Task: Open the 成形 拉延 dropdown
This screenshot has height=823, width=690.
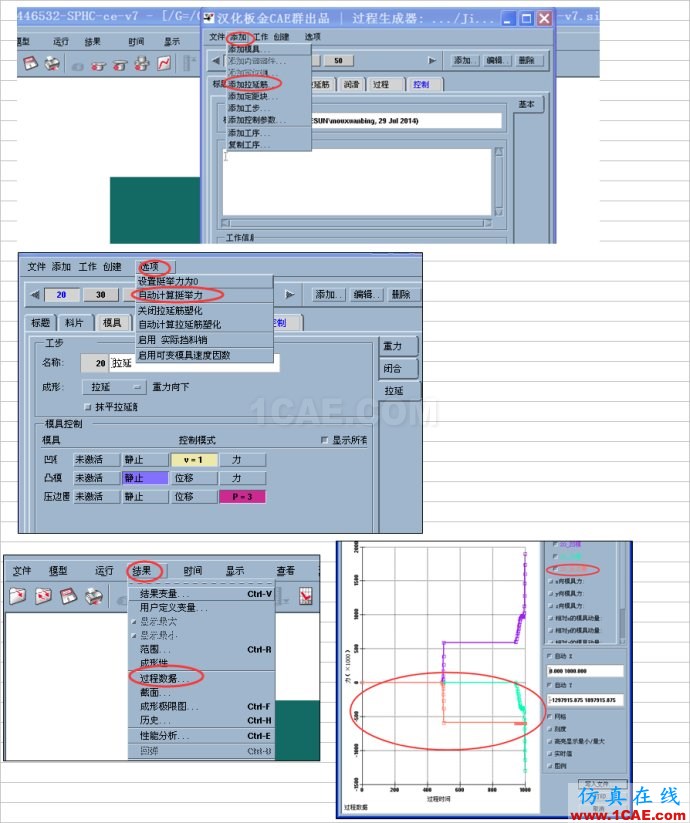Action: (x=114, y=387)
